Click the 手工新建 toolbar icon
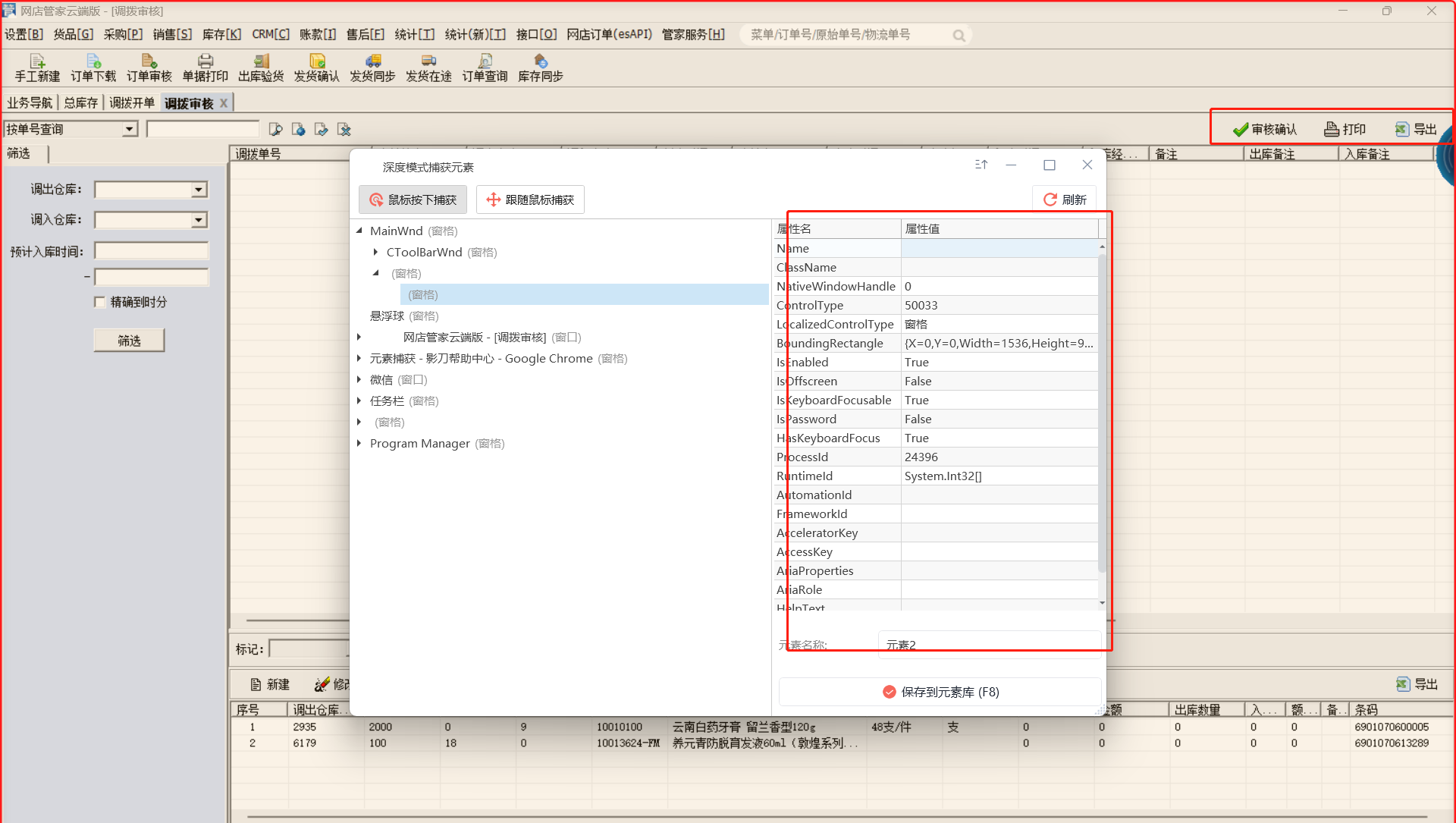Viewport: 1456px width, 823px height. point(37,61)
